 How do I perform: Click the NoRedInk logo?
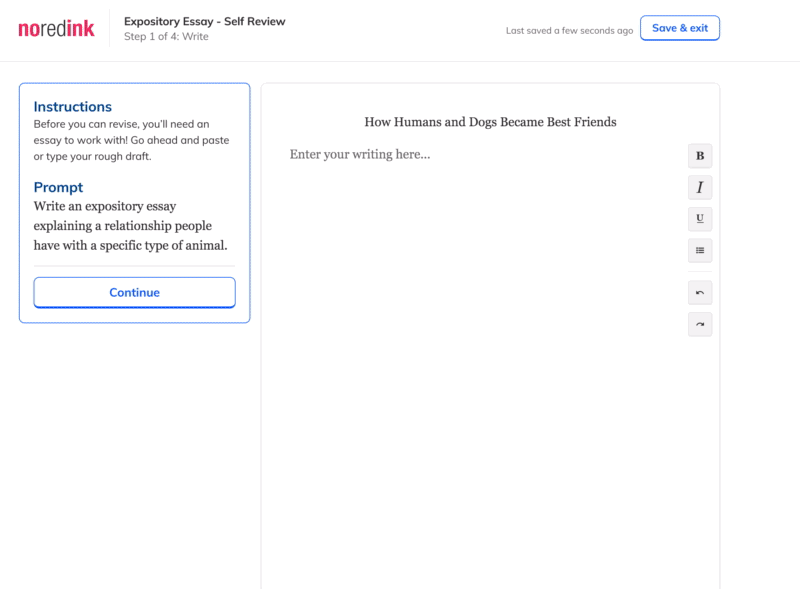[56, 29]
